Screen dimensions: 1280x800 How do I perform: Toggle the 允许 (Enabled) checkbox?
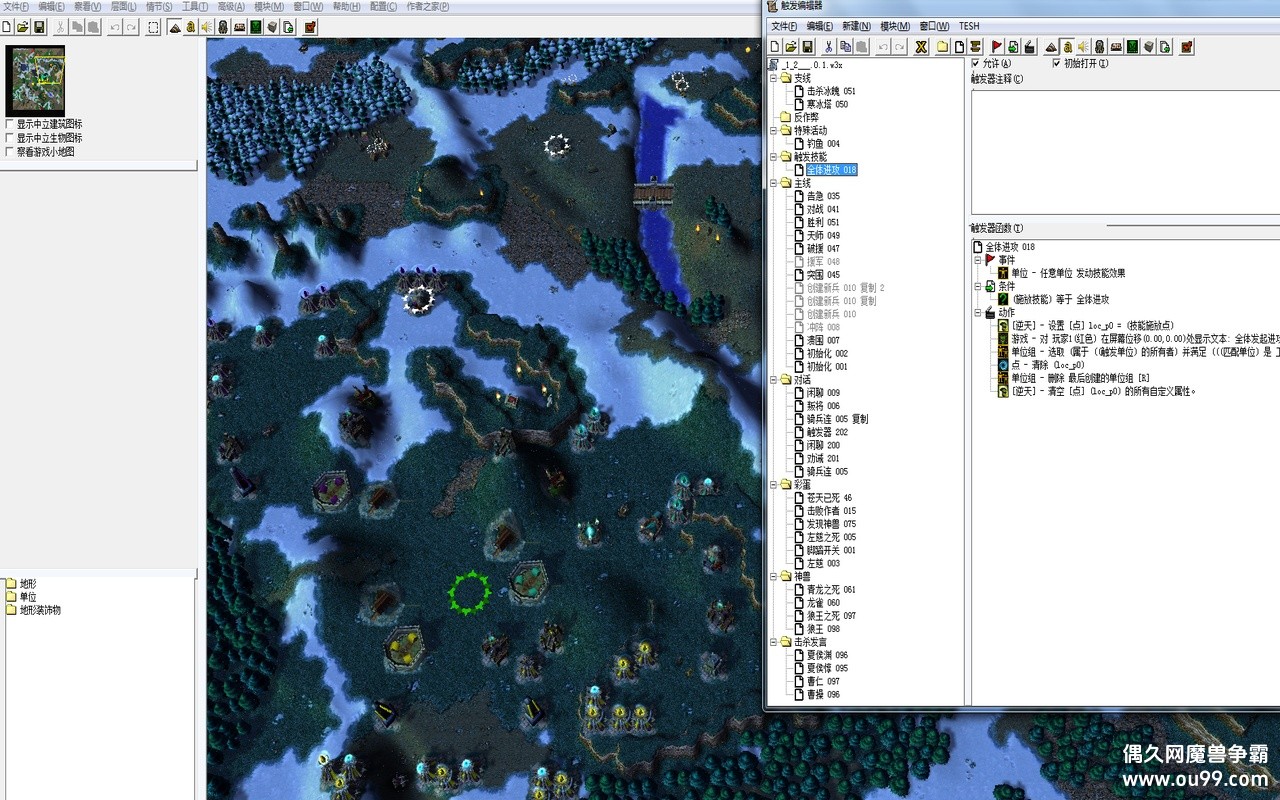pos(976,64)
